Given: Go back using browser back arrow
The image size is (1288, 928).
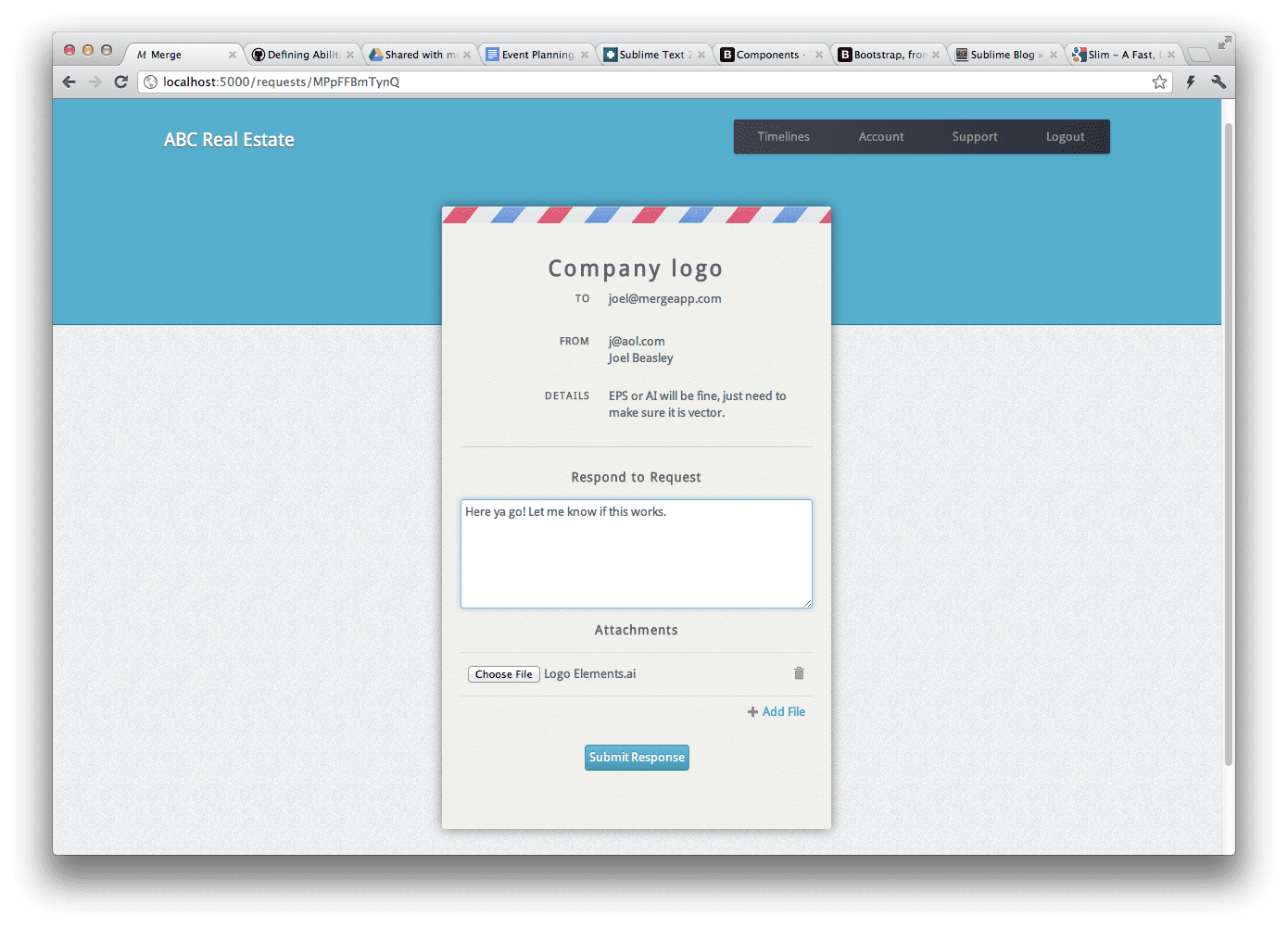Looking at the screenshot, I should point(69,82).
